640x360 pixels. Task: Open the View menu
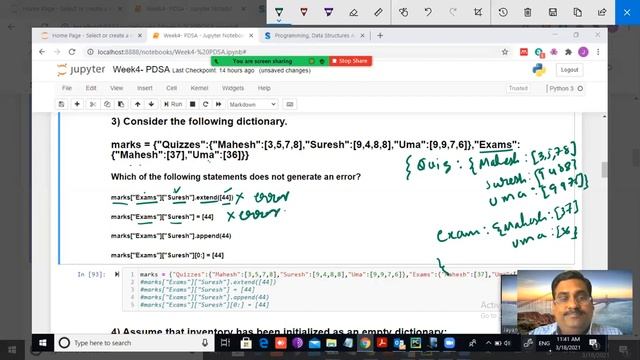point(116,88)
